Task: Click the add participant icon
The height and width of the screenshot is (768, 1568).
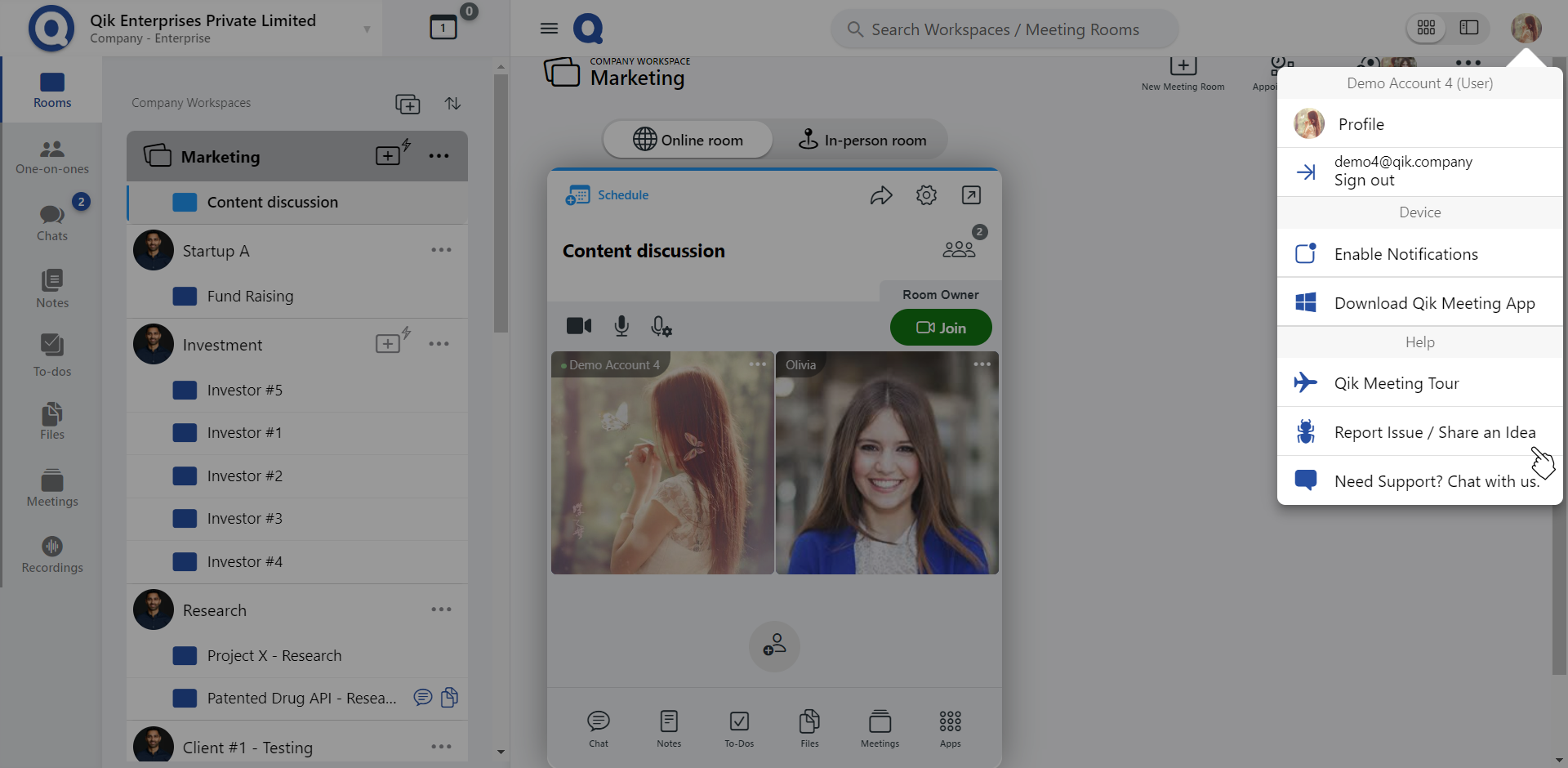Action: click(773, 646)
